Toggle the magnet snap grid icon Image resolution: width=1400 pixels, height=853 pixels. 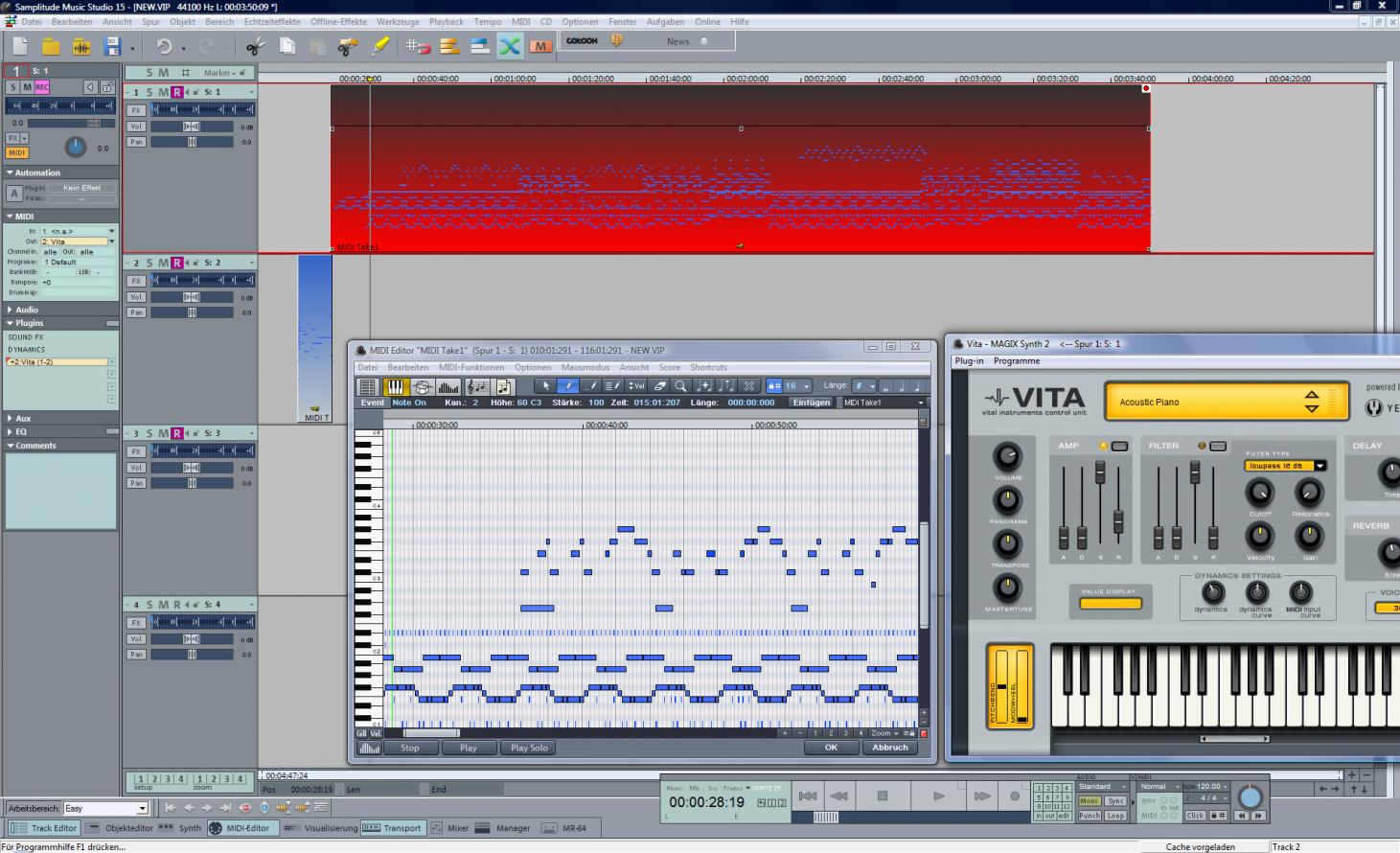tap(418, 45)
